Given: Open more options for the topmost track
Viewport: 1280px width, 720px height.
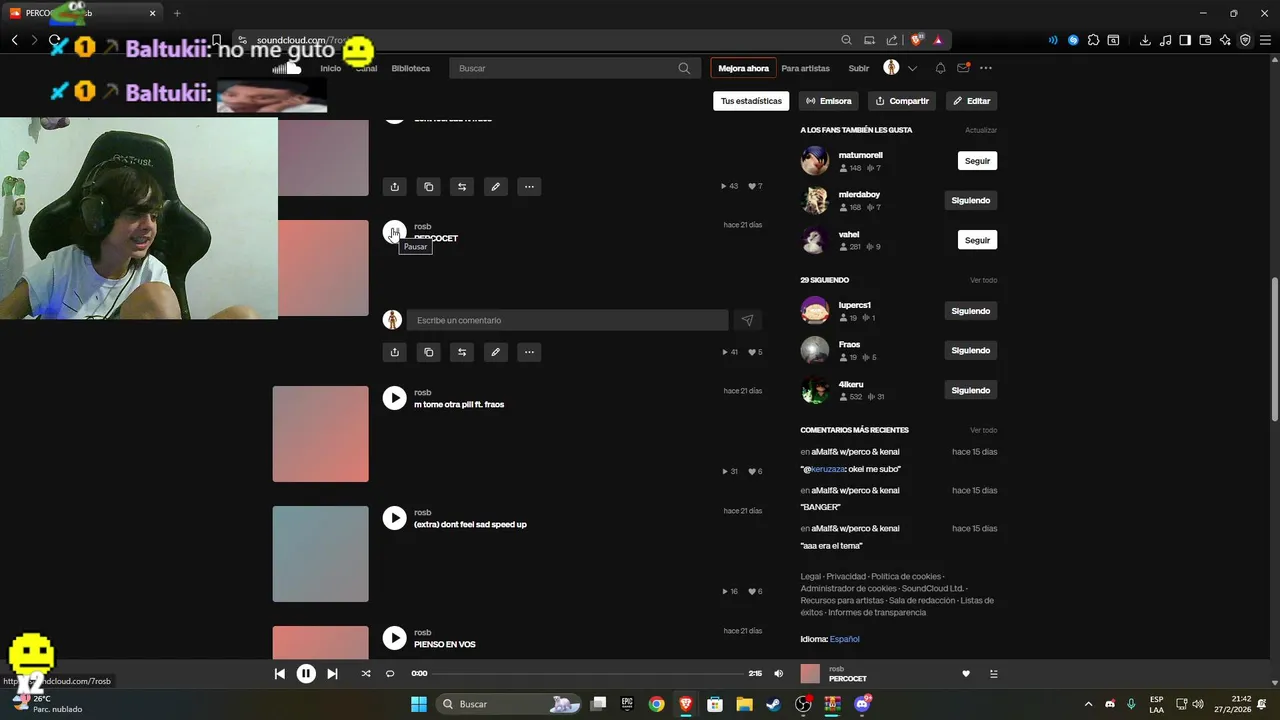Looking at the screenshot, I should 529,187.
